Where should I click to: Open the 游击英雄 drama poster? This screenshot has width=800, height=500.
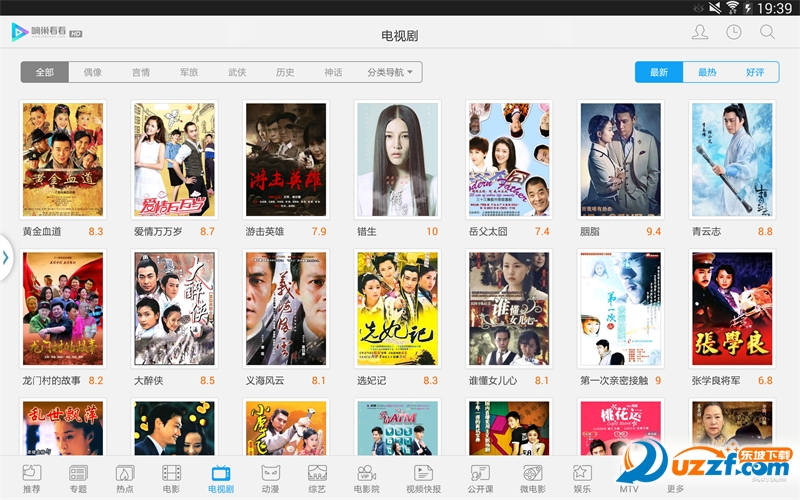[285, 160]
